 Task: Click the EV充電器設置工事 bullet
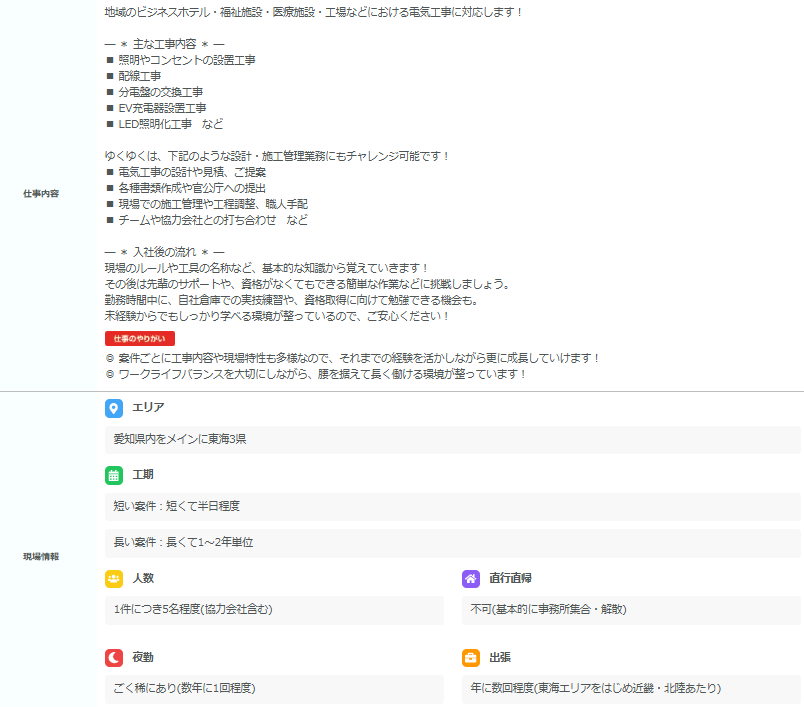pyautogui.click(x=156, y=108)
